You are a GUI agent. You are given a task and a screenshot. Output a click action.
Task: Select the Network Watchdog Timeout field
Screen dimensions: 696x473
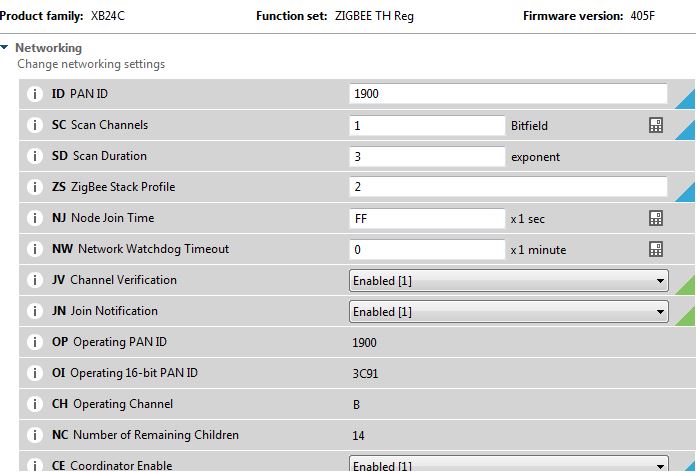click(427, 249)
